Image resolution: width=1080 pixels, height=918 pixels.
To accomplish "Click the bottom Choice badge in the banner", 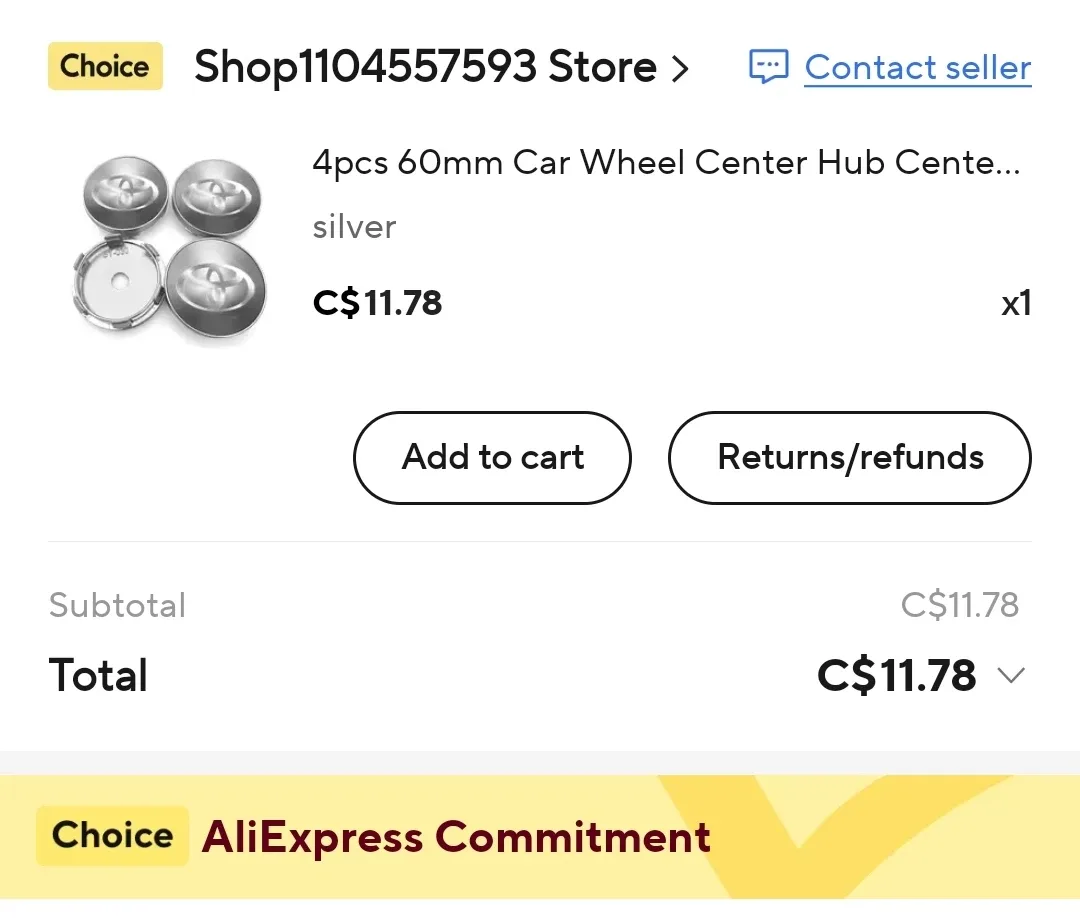I will click(112, 836).
